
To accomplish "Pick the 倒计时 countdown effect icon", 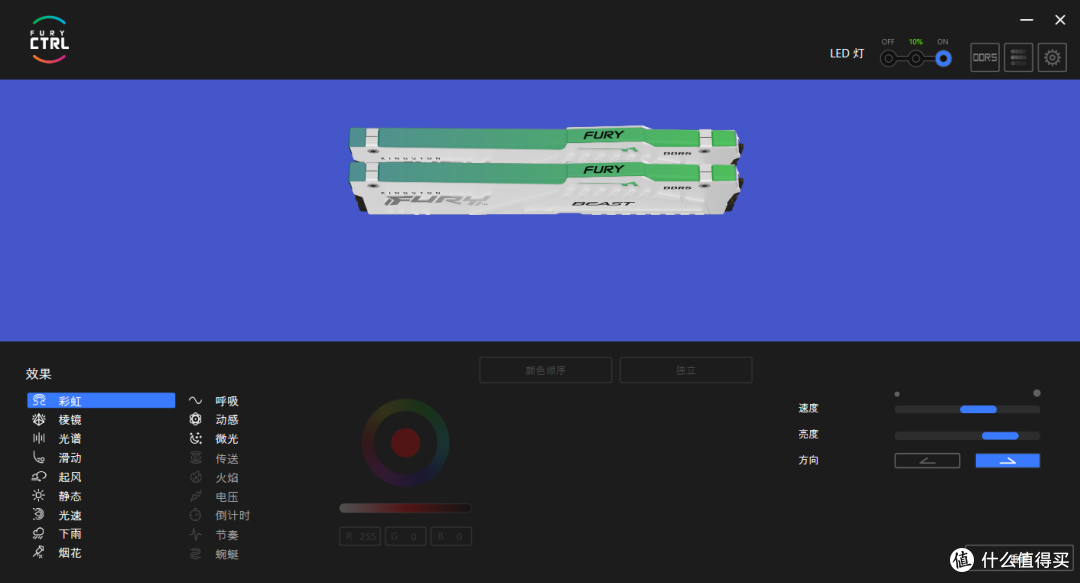I will [196, 515].
